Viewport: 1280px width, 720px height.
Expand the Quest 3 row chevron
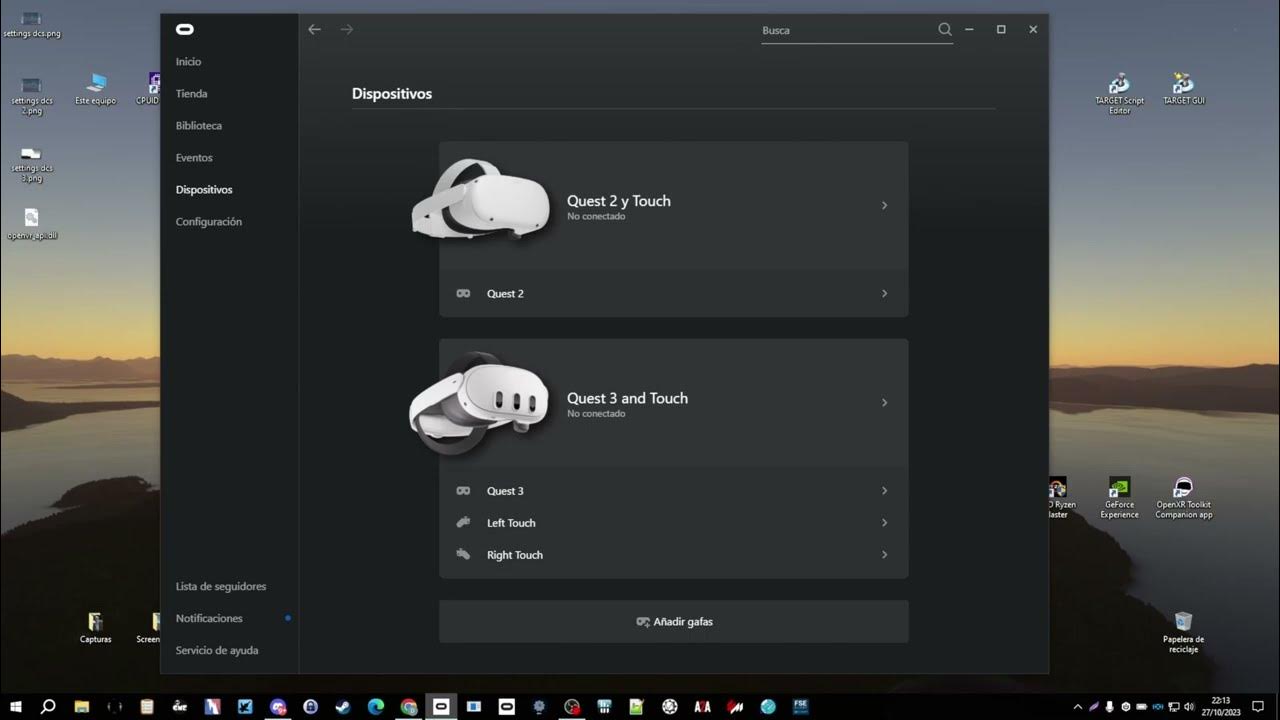pos(884,491)
